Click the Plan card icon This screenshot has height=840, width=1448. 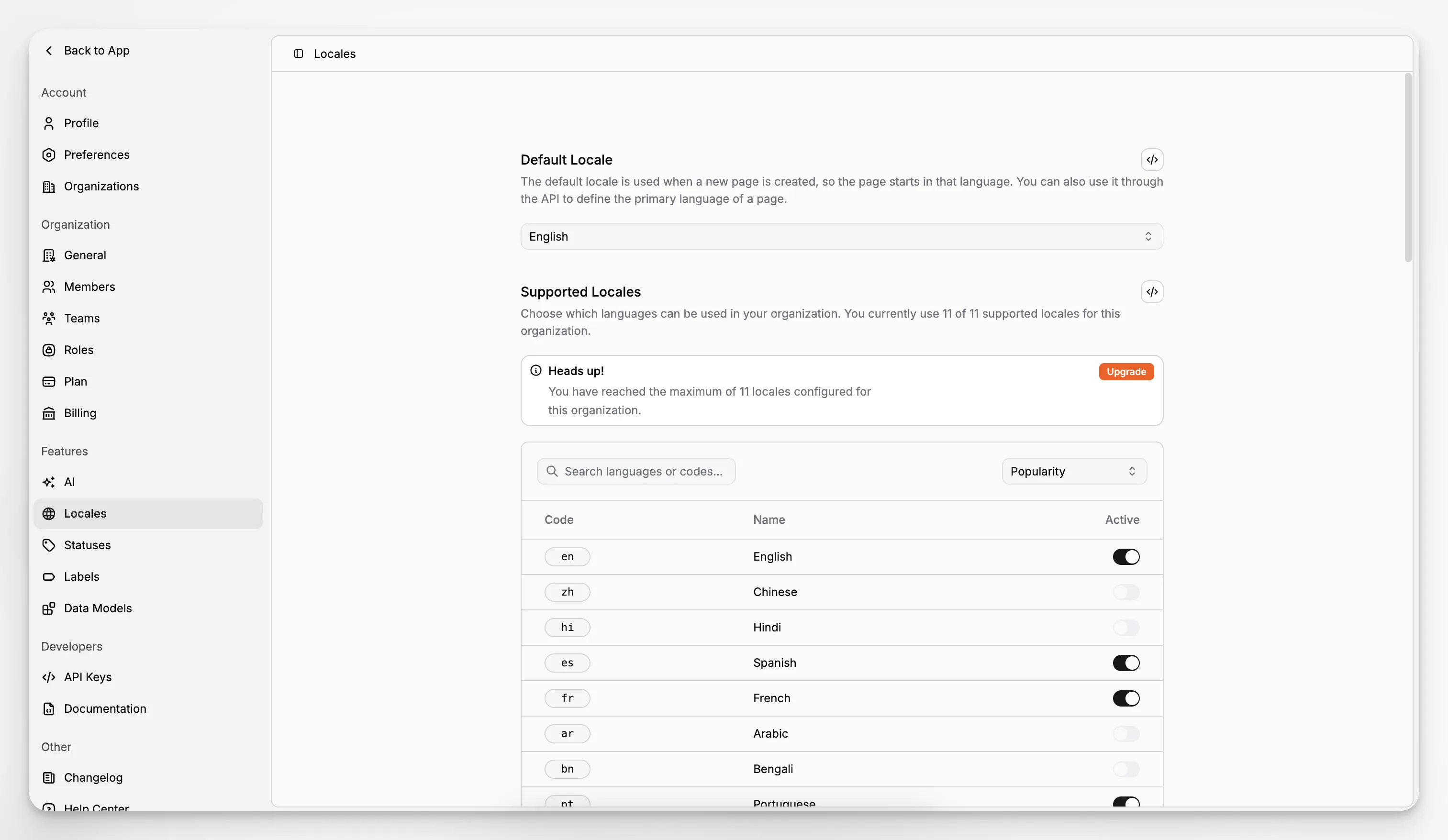[49, 382]
